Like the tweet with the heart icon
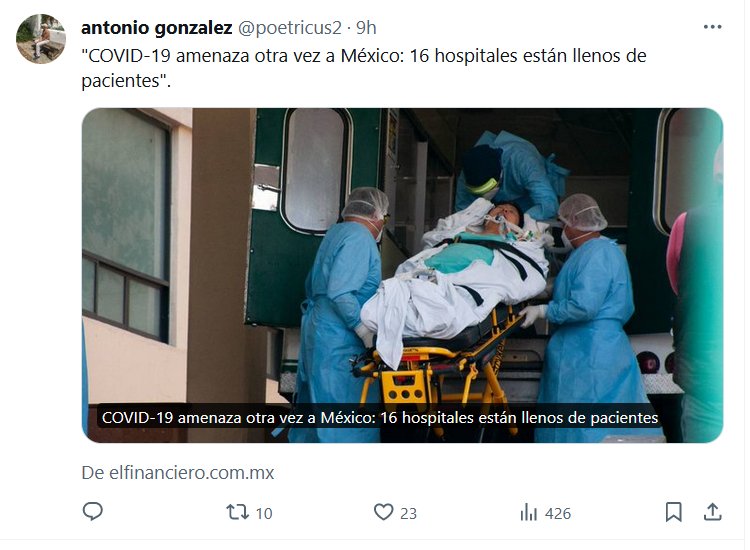Screen dimensions: 750x550 click(383, 512)
